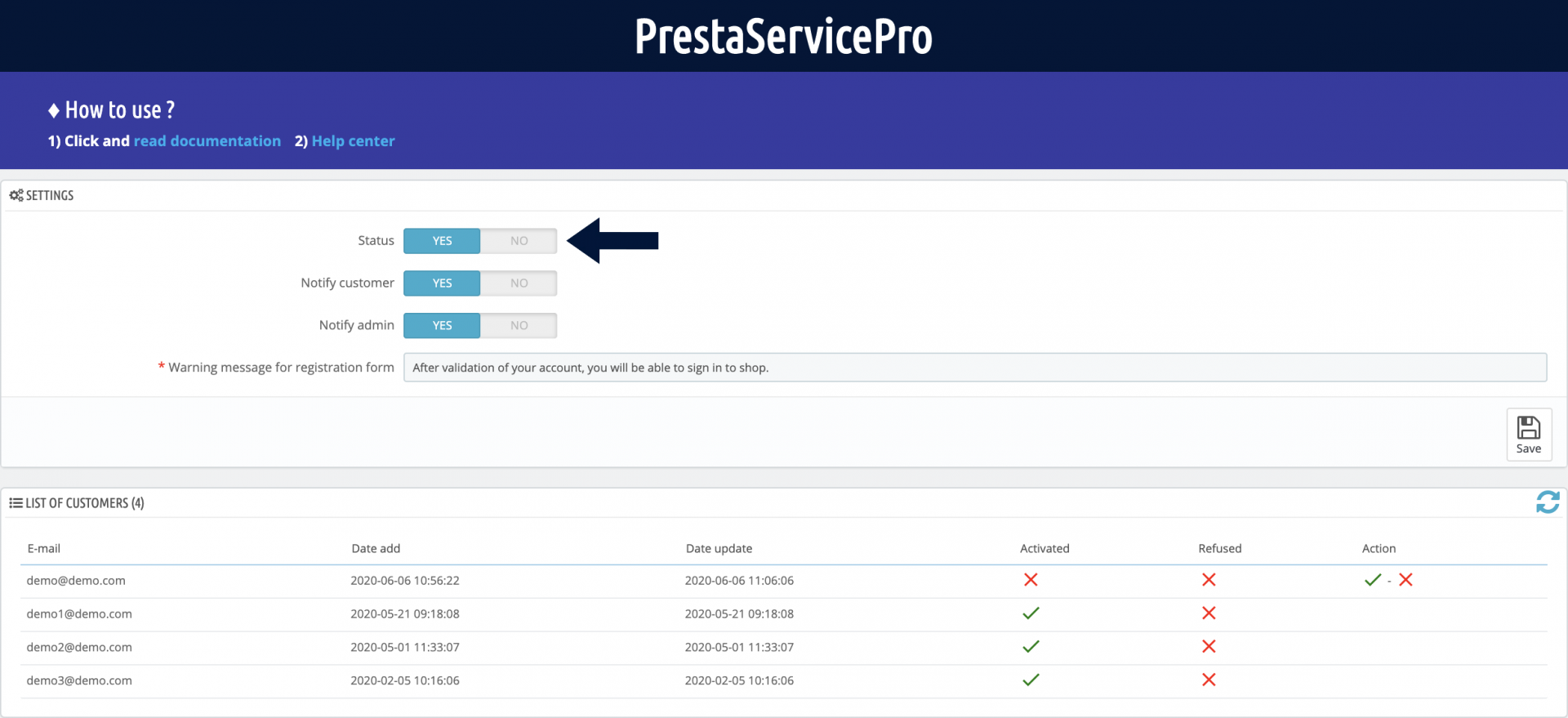Click the Status setting label
Screen dimensions: 1568x718
pos(376,241)
